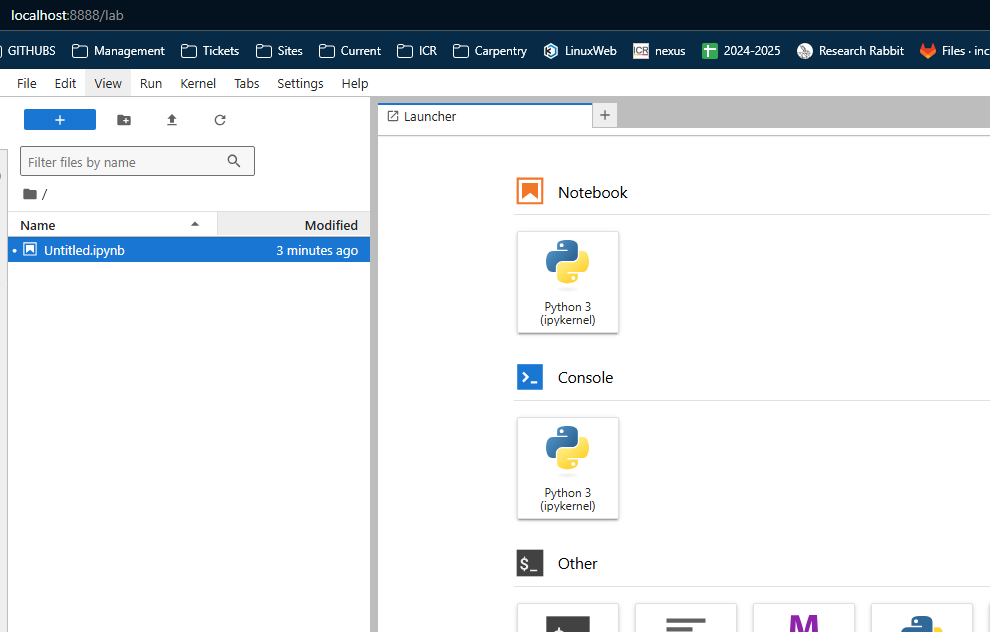Viewport: 990px width, 632px height.
Task: Click the '3 minutes ago' modified time
Action: coord(317,251)
